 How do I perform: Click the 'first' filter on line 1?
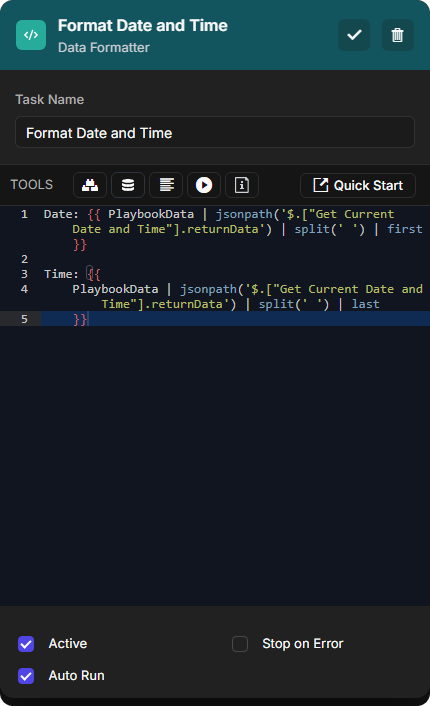404,229
